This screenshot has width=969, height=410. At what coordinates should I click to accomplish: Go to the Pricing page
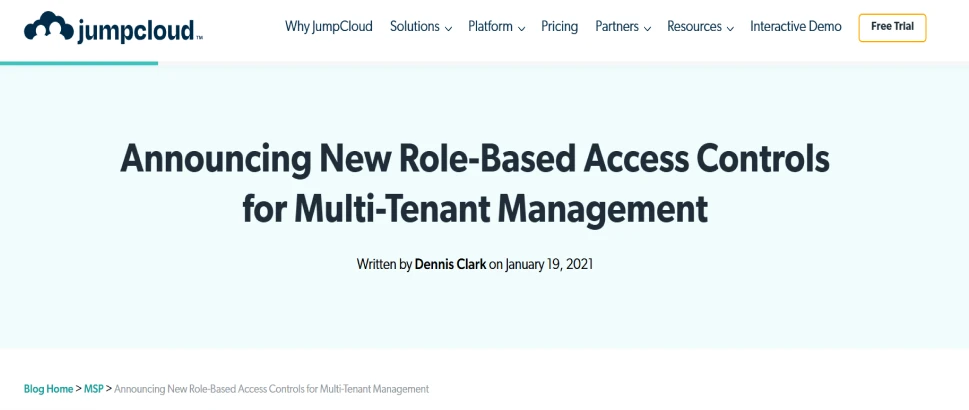559,27
